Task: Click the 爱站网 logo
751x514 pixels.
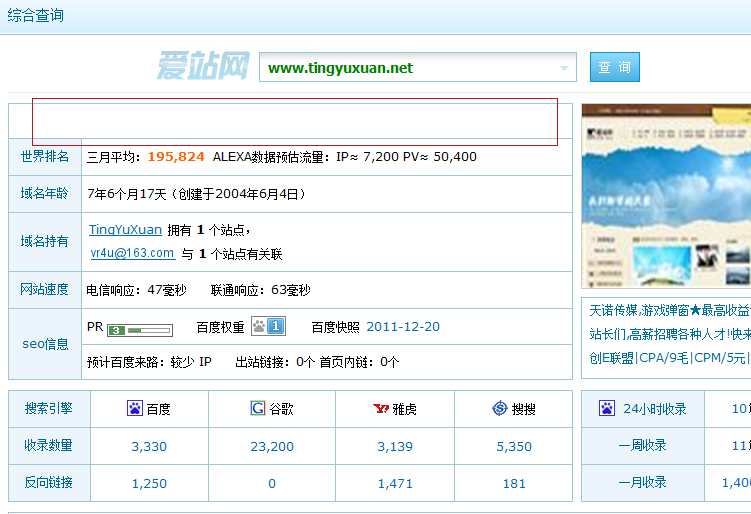Action: pyautogui.click(x=203, y=66)
